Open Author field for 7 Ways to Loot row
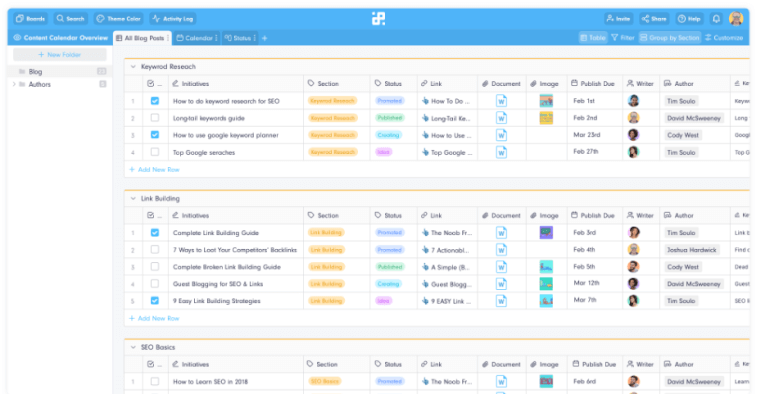This screenshot has height=394, width=770. pos(691,250)
